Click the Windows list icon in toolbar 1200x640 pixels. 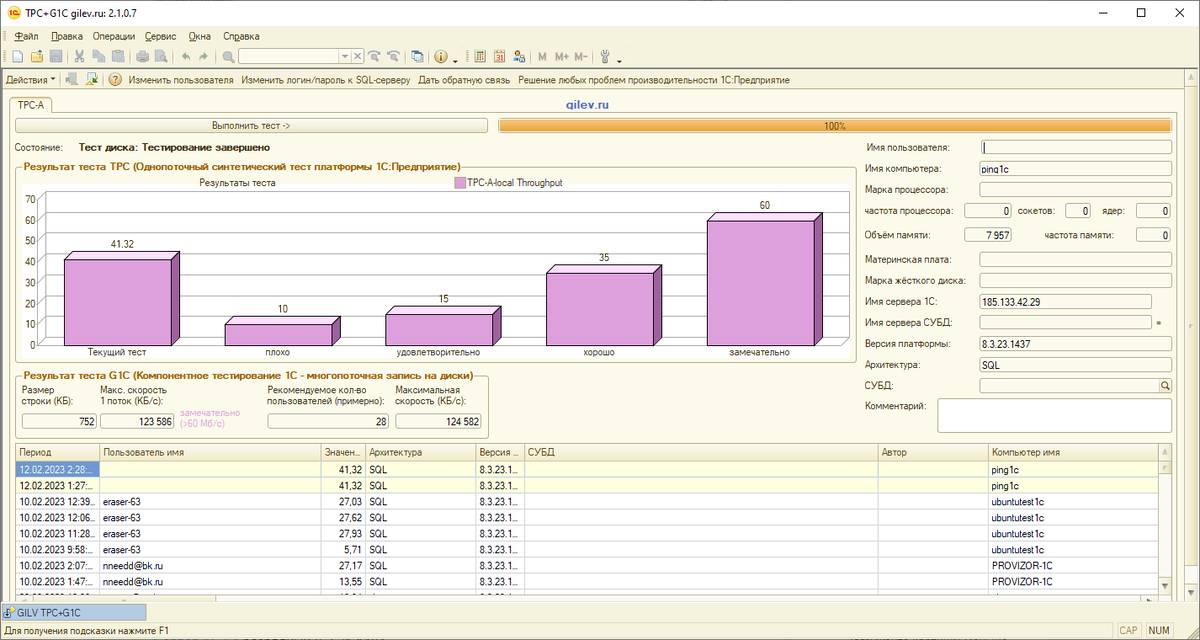click(x=417, y=57)
